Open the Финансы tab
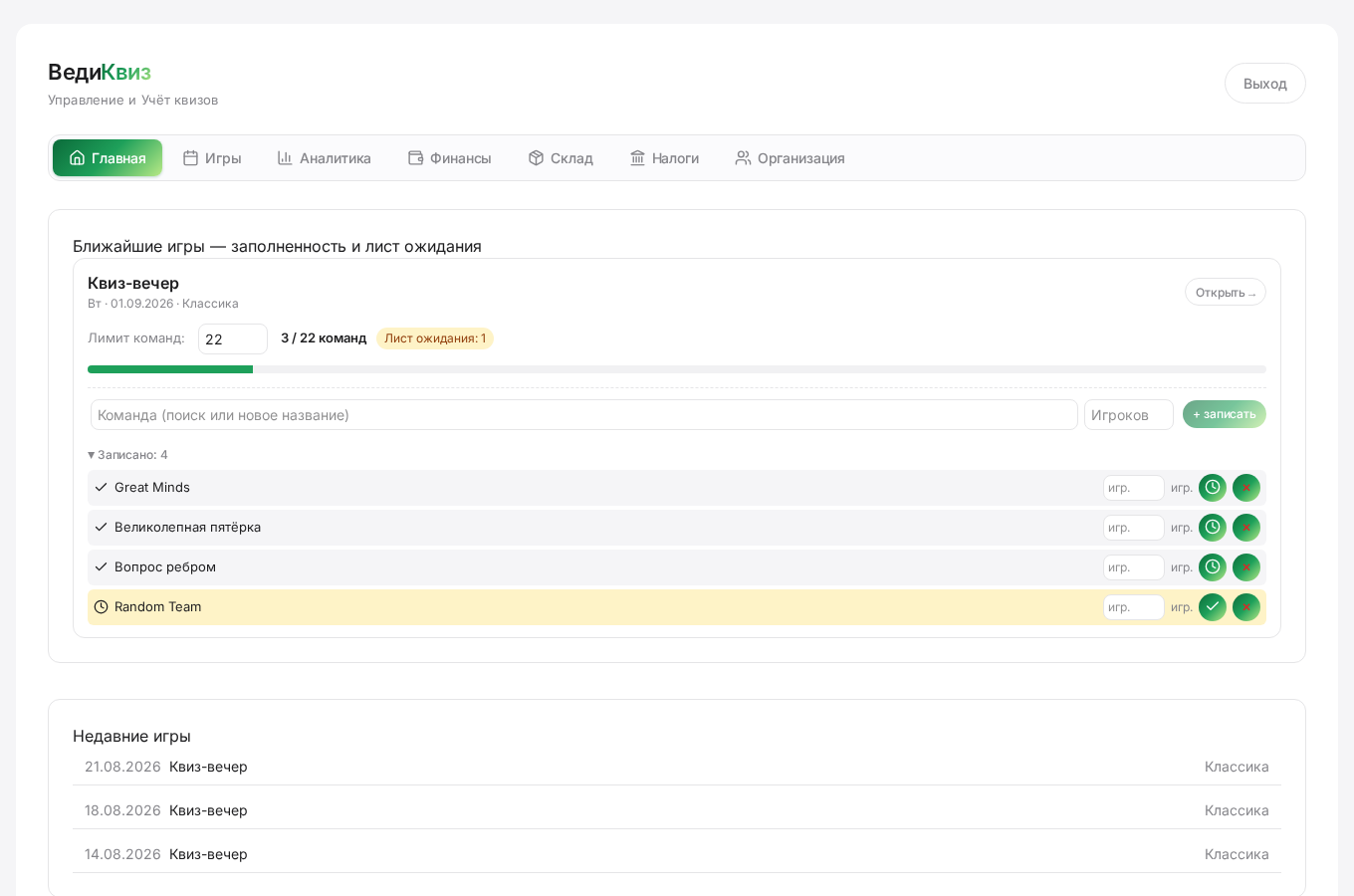1354x896 pixels. click(450, 158)
